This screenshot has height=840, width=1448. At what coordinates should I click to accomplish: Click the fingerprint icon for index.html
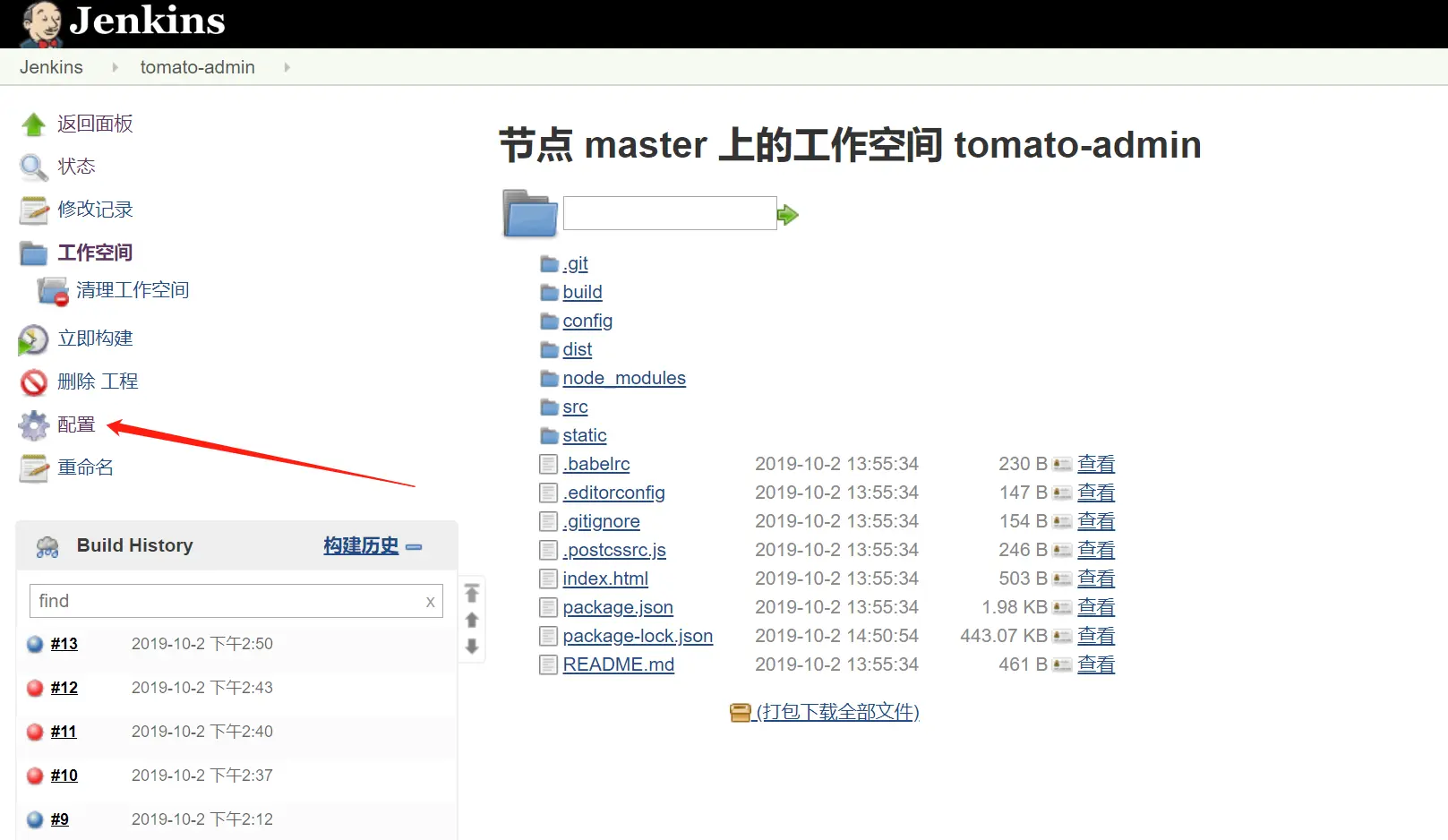pyautogui.click(x=1062, y=579)
